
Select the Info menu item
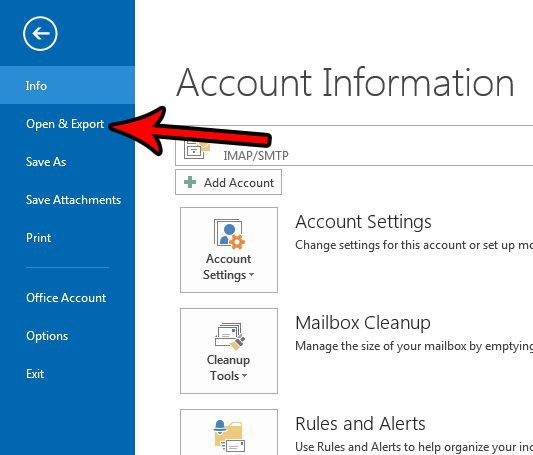67,85
